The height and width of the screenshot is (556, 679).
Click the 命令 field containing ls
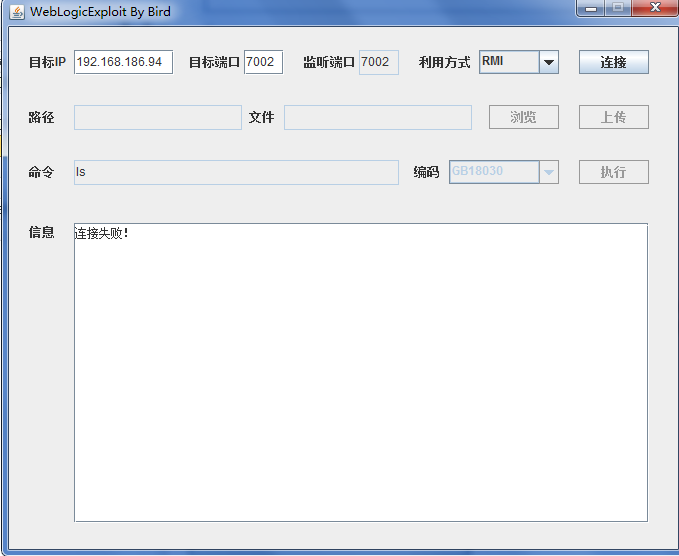pyautogui.click(x=236, y=172)
